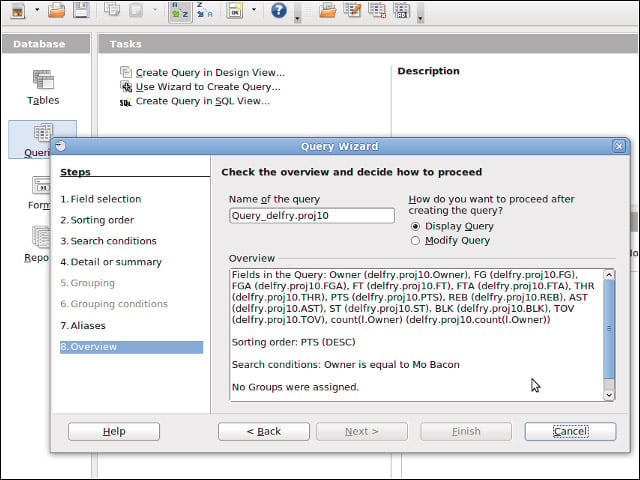Screen dimensions: 640x480
Task: Click the Overview scrollbar thumb
Action: [609, 329]
